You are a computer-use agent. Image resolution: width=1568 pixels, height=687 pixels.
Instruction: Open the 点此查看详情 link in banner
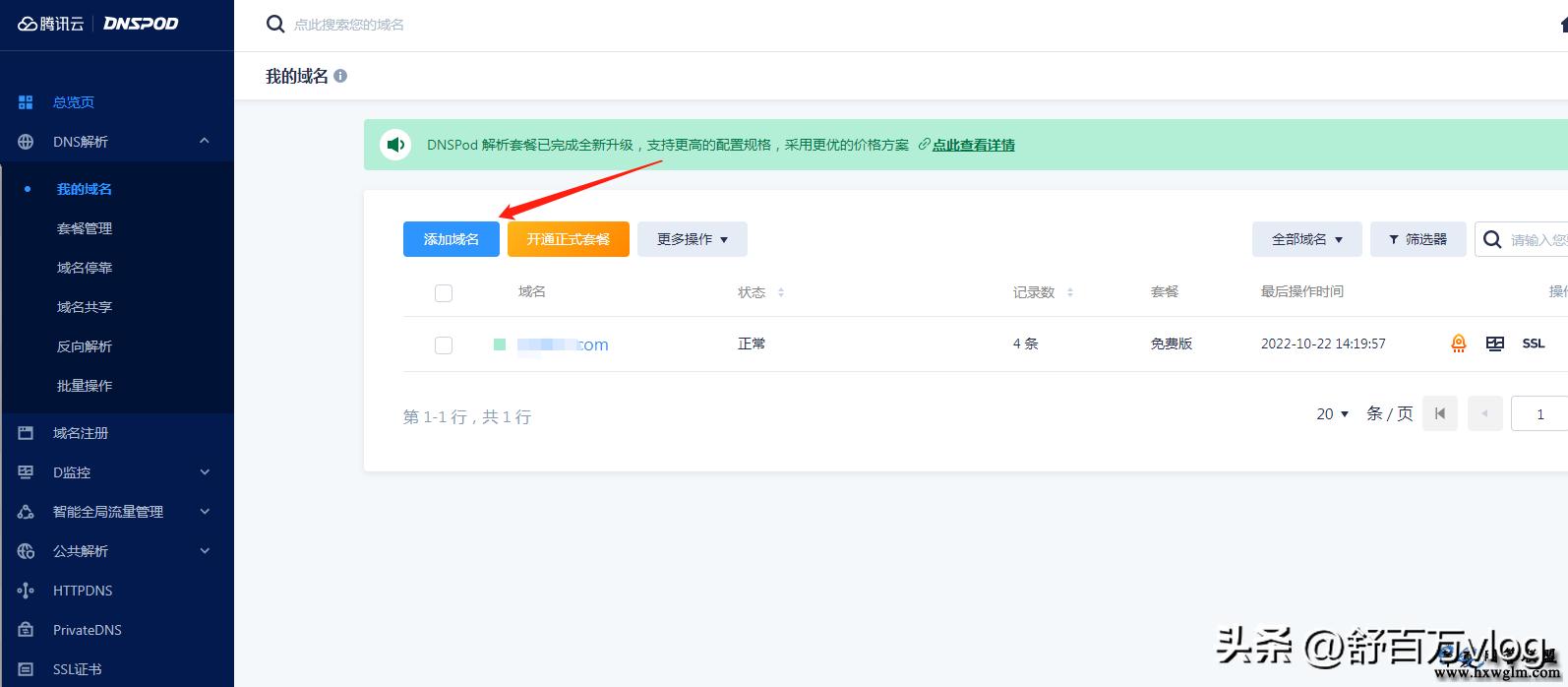point(973,145)
